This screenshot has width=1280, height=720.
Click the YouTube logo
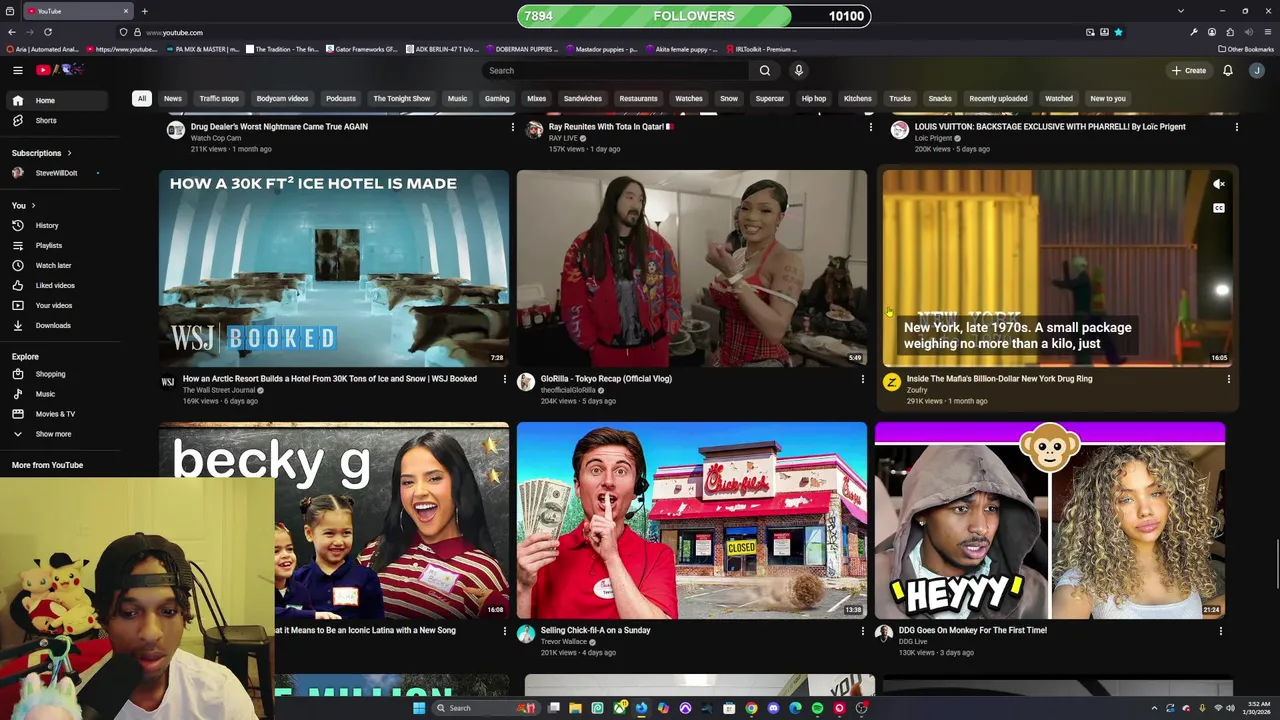click(59, 70)
